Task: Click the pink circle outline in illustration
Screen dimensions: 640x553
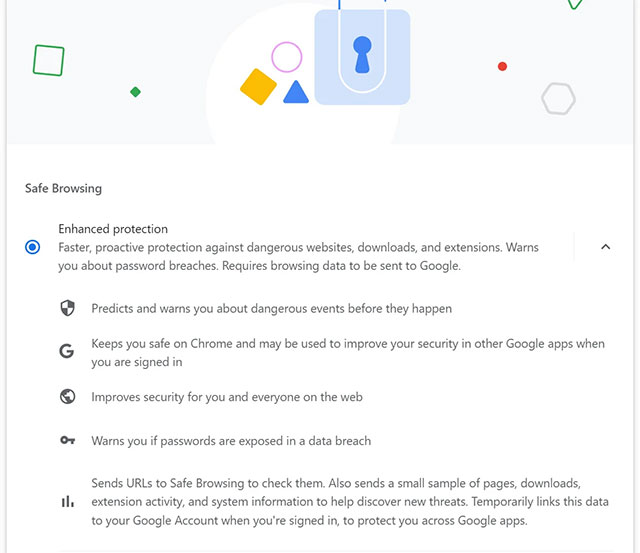Action: tap(287, 57)
